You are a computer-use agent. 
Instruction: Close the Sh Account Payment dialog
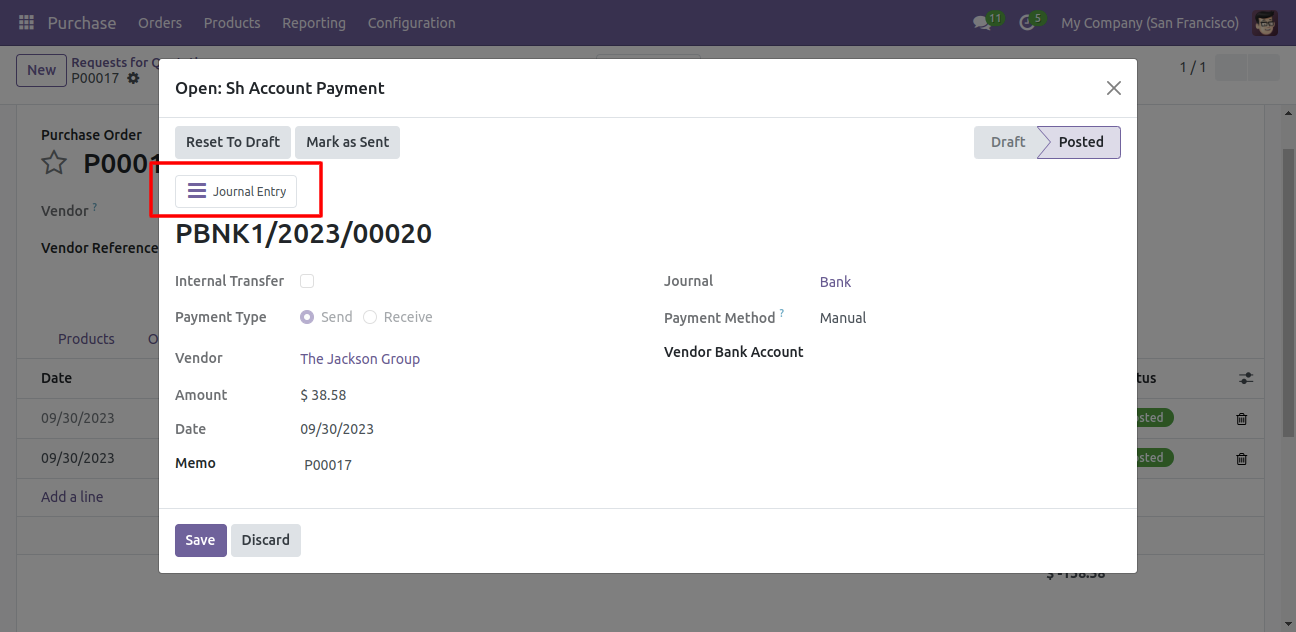1113,88
